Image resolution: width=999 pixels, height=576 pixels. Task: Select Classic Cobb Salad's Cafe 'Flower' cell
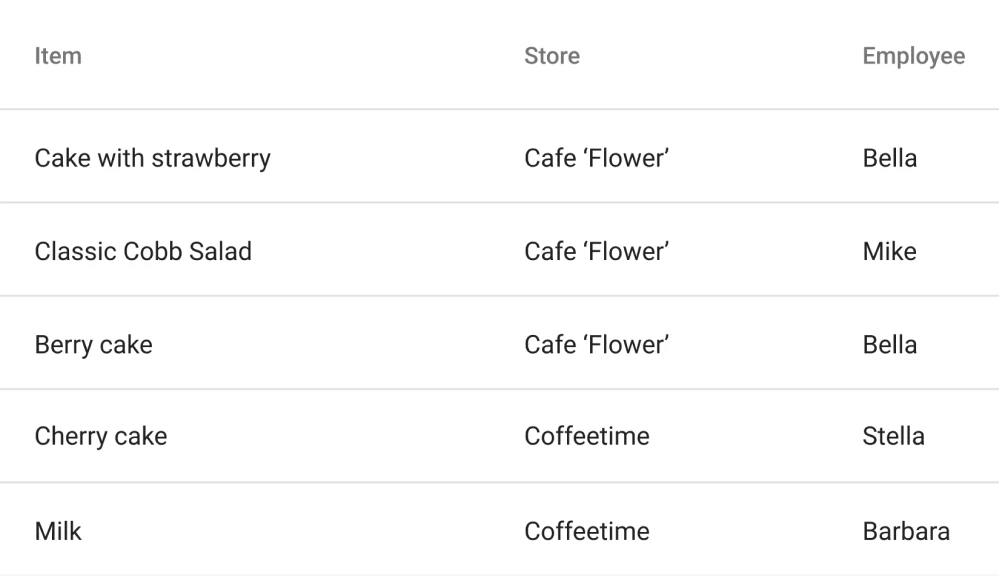click(596, 251)
